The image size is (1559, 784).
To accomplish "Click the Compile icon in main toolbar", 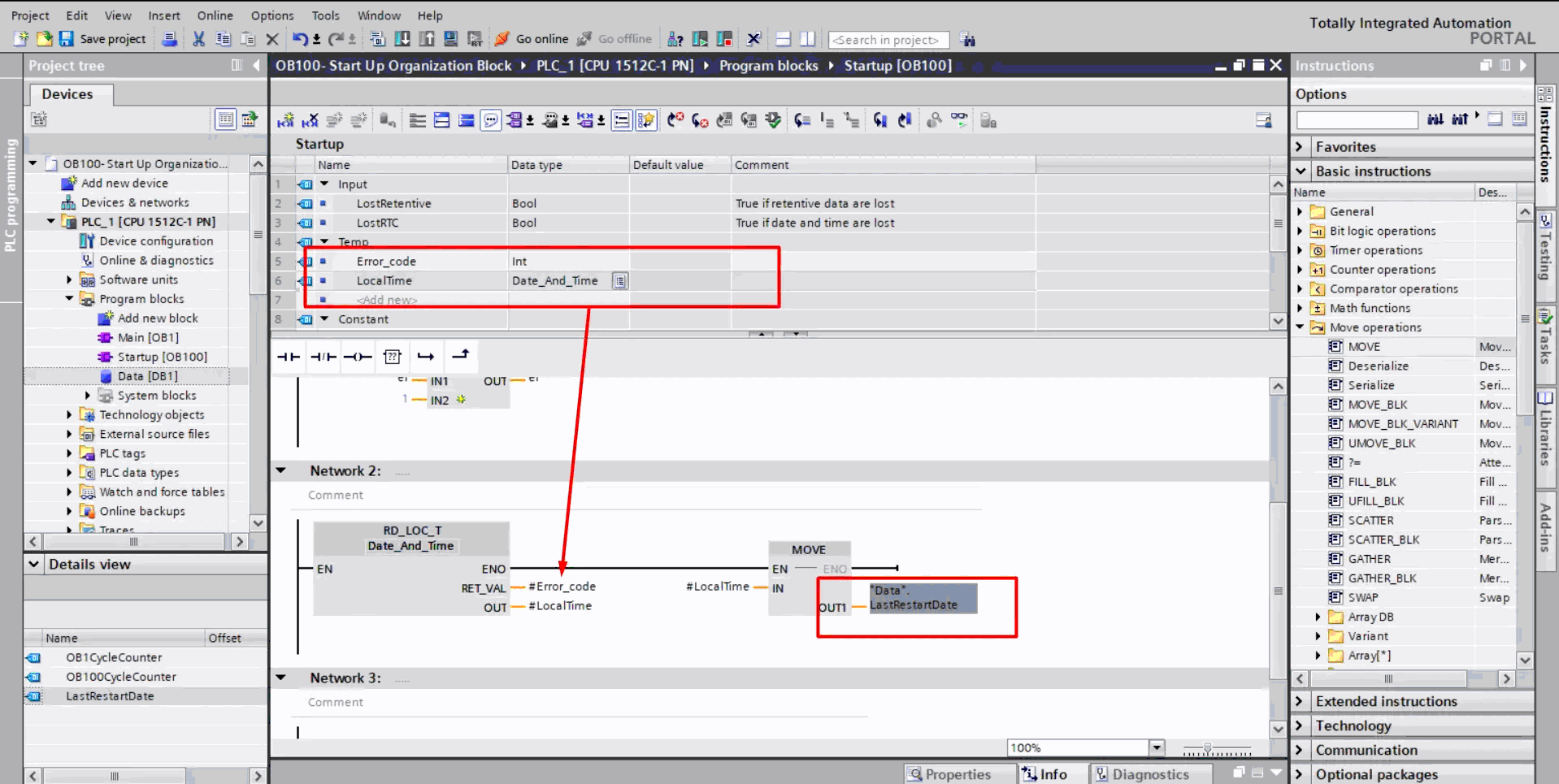I will tap(378, 39).
